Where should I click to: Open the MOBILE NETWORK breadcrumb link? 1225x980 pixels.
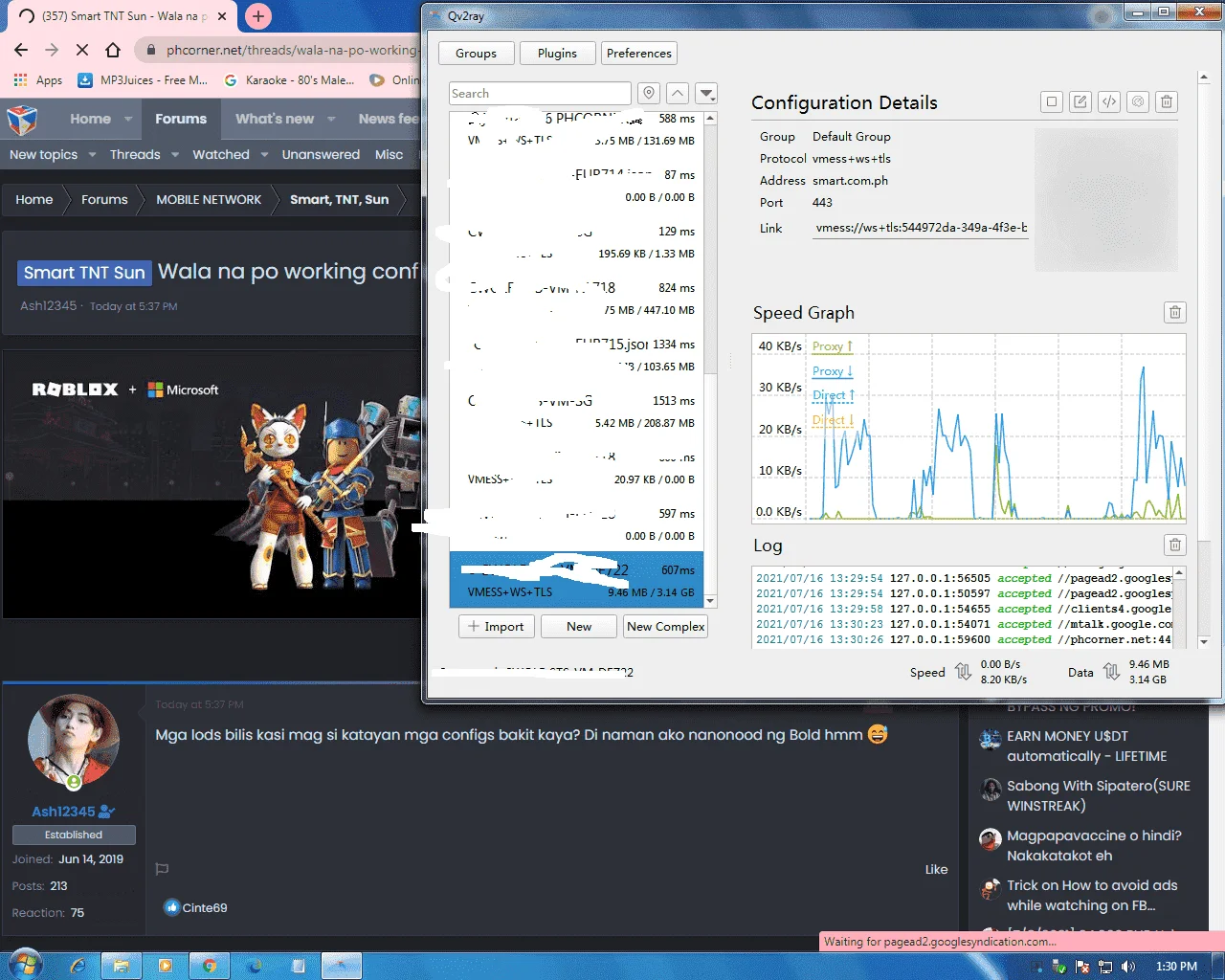(x=209, y=199)
